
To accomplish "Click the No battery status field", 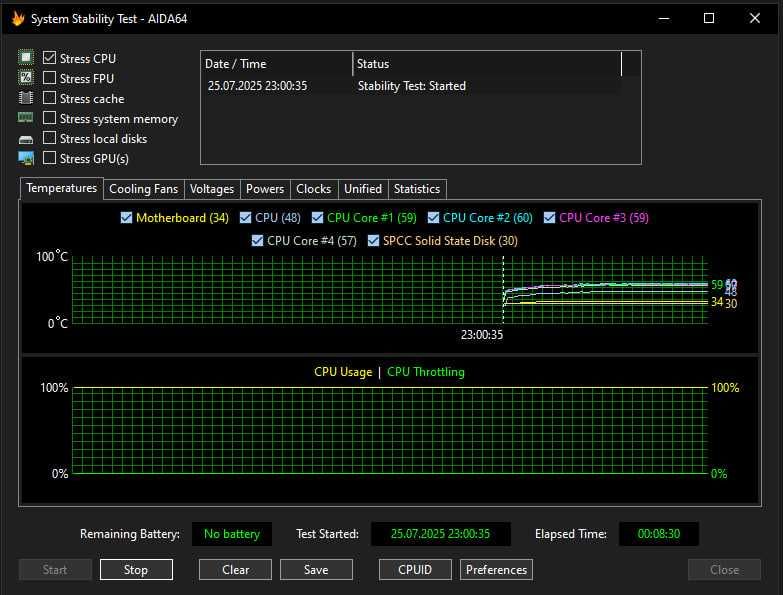I will click(232, 534).
